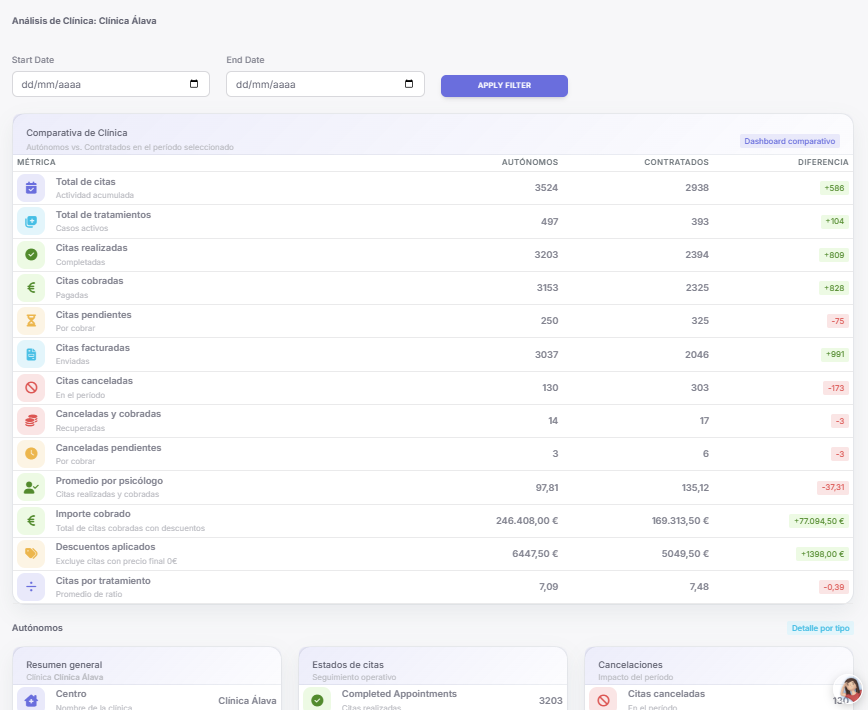Image resolution: width=868 pixels, height=710 pixels.
Task: Click the green checkmark Citas realizadas icon
Action: [31, 254]
